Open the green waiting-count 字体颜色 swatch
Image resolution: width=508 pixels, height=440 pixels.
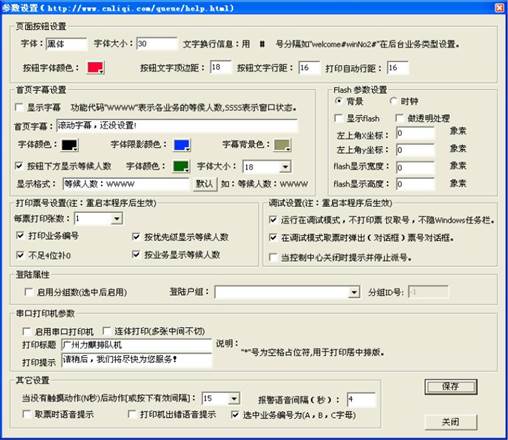(x=181, y=166)
